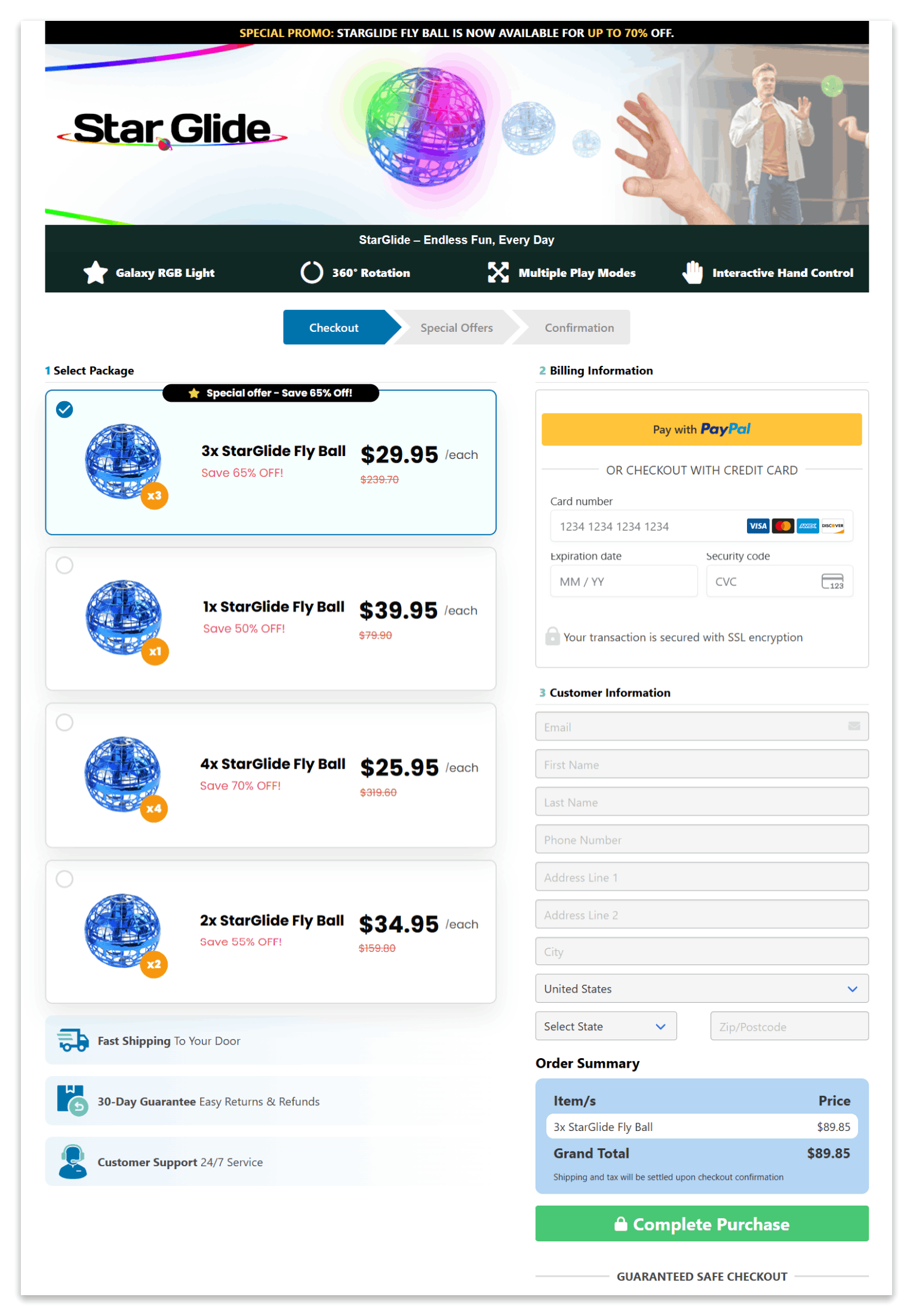Viewport: 913px width, 1316px height.
Task: Click the Discover card icon
Action: pyautogui.click(x=833, y=526)
